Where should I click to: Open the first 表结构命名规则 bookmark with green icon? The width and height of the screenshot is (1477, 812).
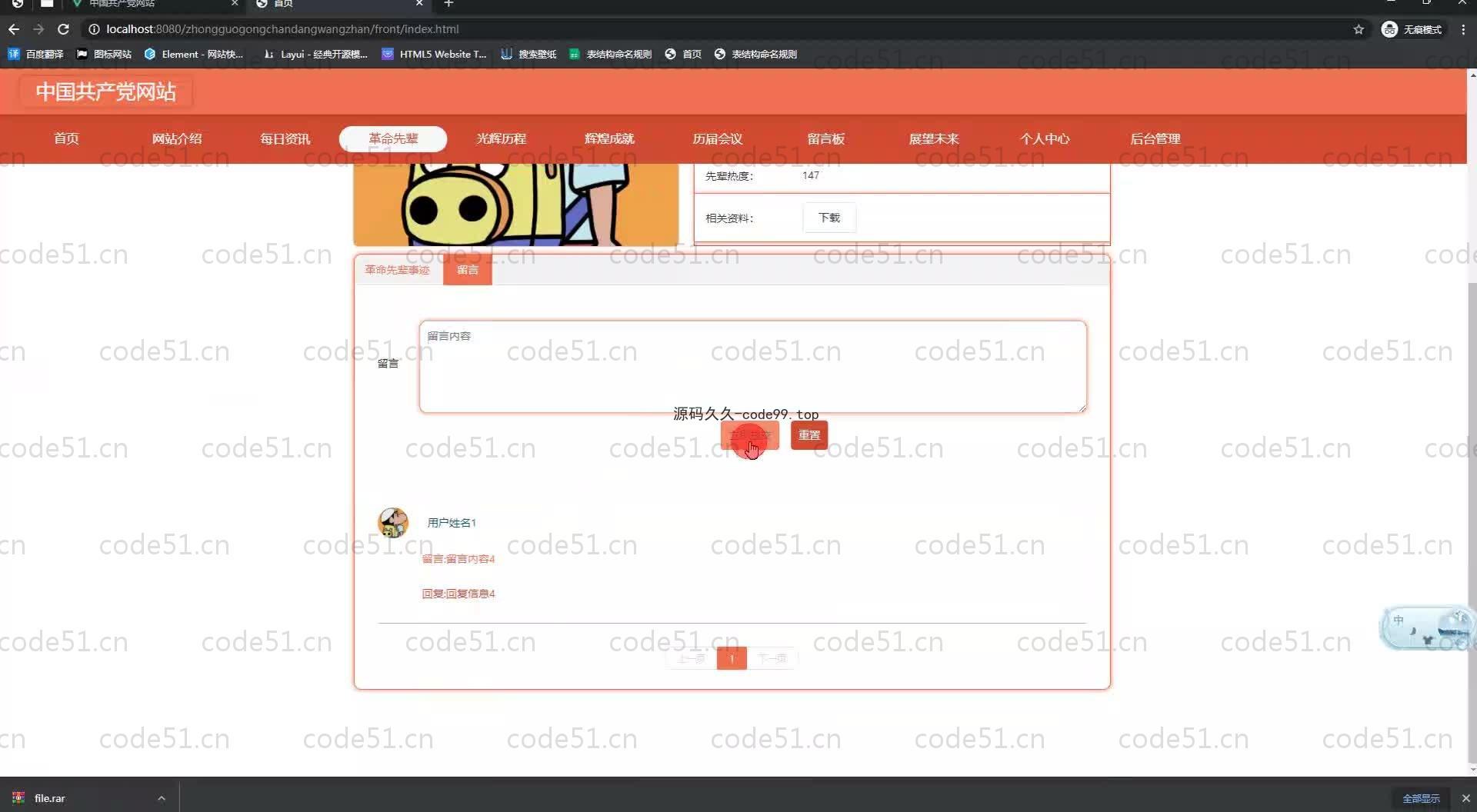click(x=611, y=54)
